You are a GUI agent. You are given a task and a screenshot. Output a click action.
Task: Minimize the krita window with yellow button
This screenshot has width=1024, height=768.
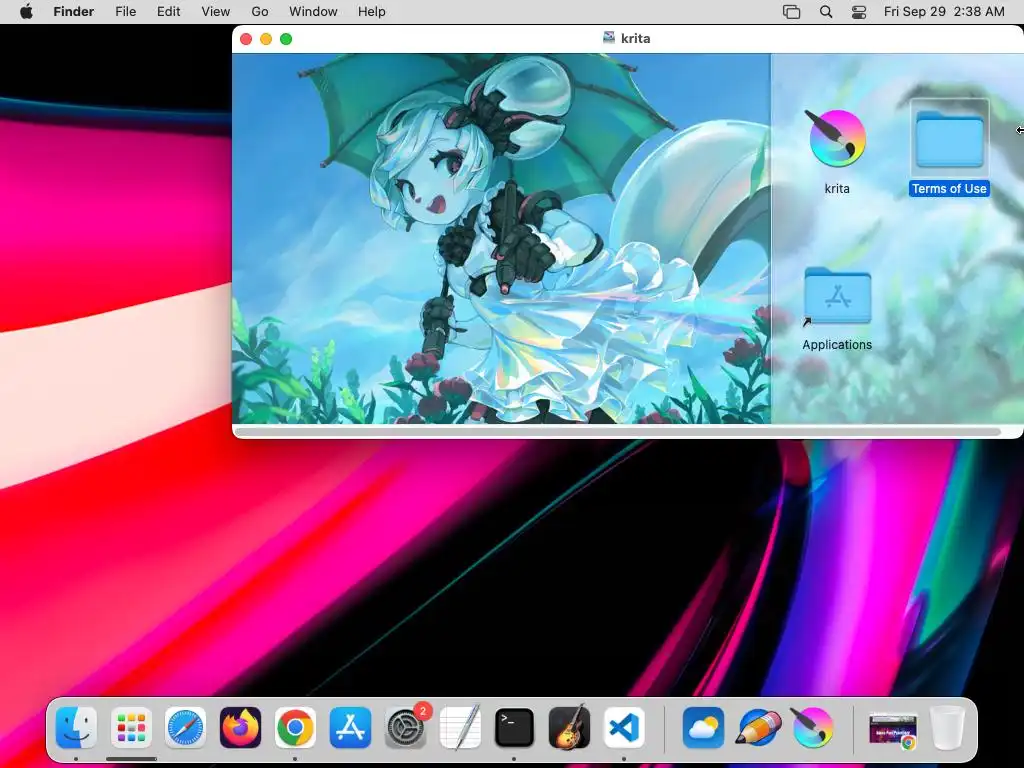click(266, 39)
